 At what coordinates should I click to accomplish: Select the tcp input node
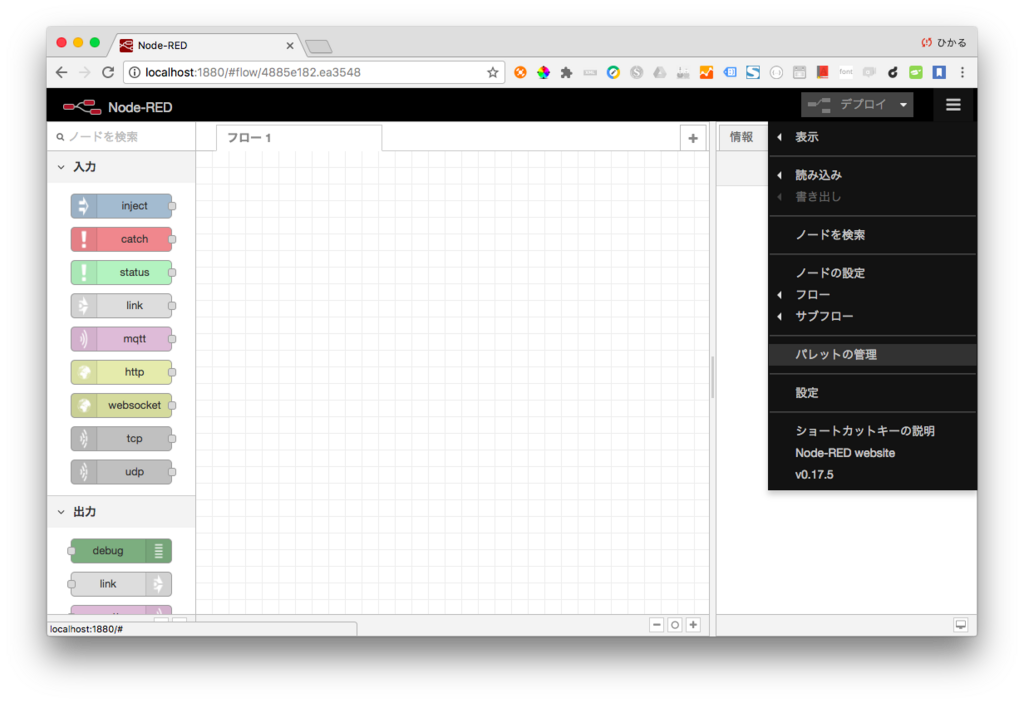coord(121,439)
